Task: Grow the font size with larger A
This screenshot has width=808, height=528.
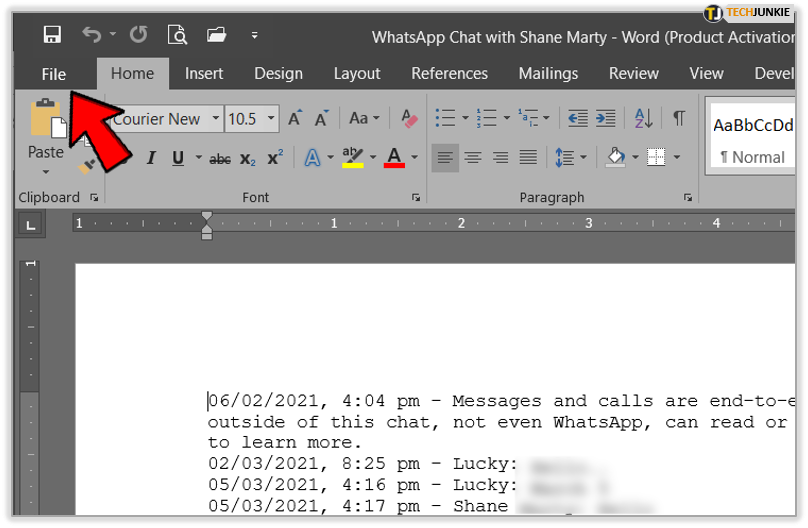Action: 295,119
